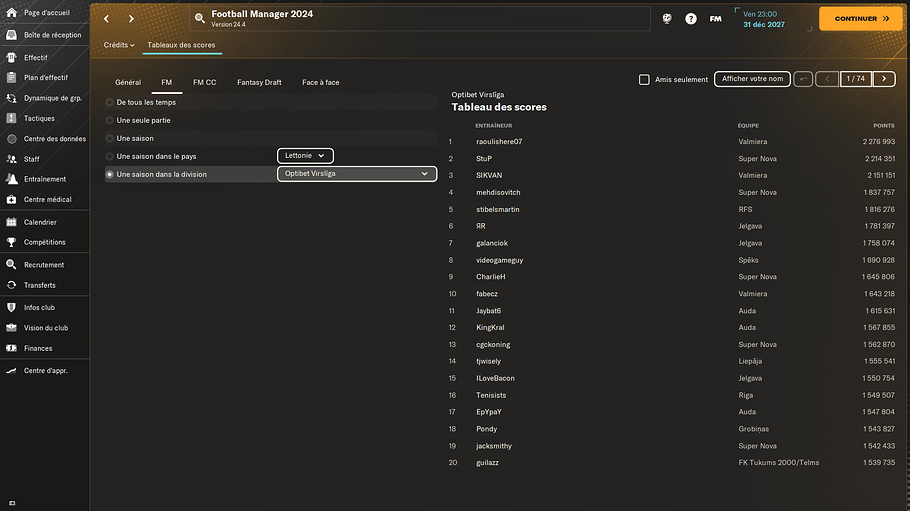The image size is (910, 511).
Task: Expand the Optibet Virslīga division dropdown
Action: (357, 174)
